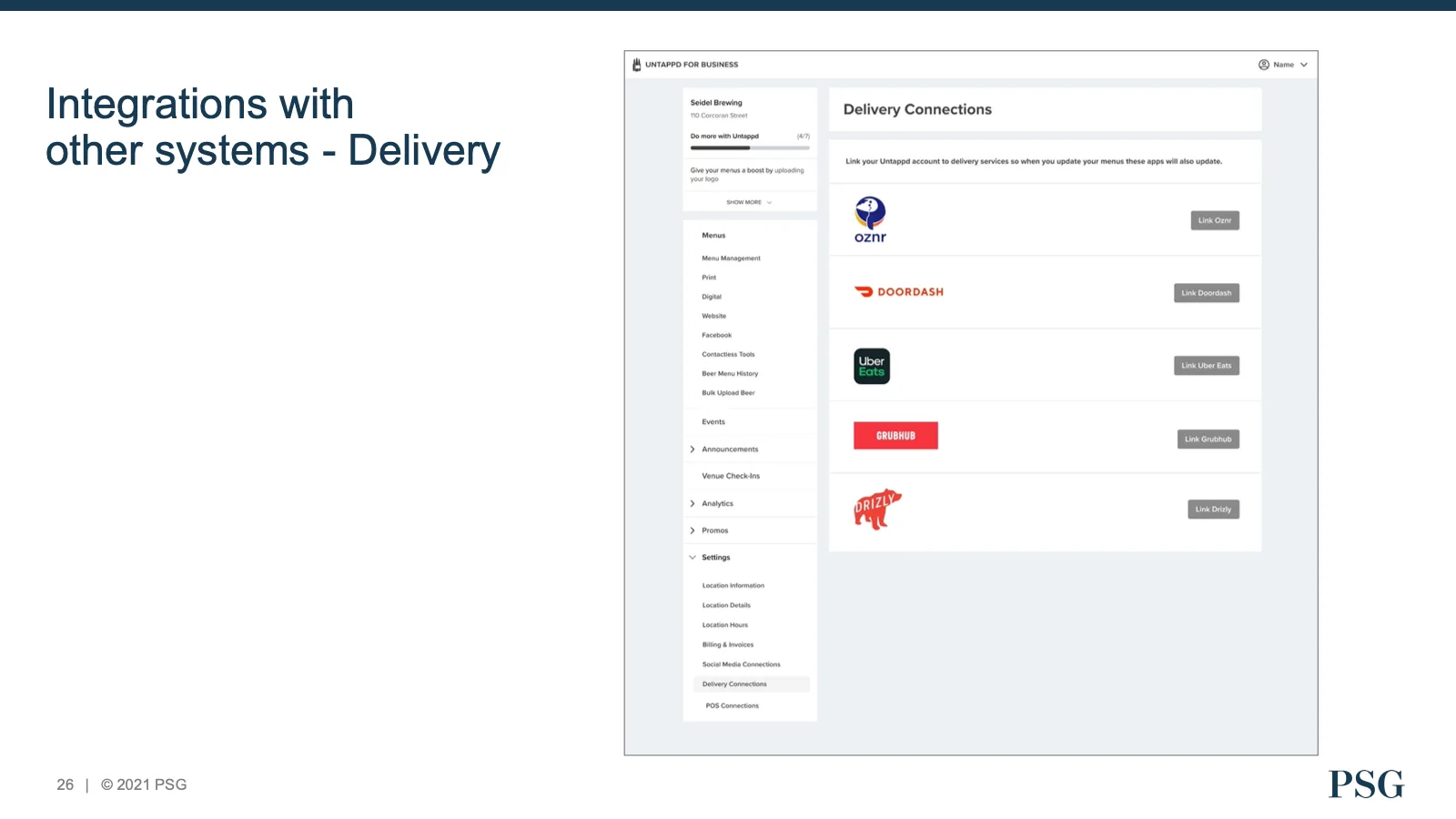Viewport: 1456px width, 819px height.
Task: Click the Uber Eats logo
Action: pyautogui.click(x=872, y=366)
